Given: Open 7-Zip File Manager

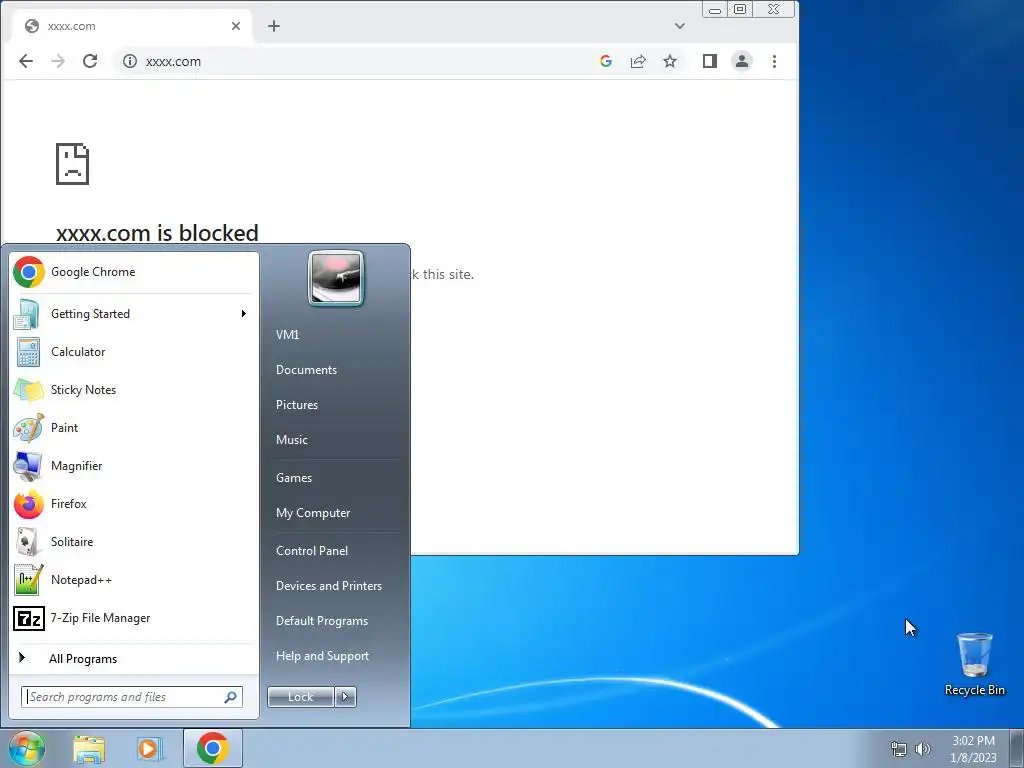Looking at the screenshot, I should (x=133, y=618).
